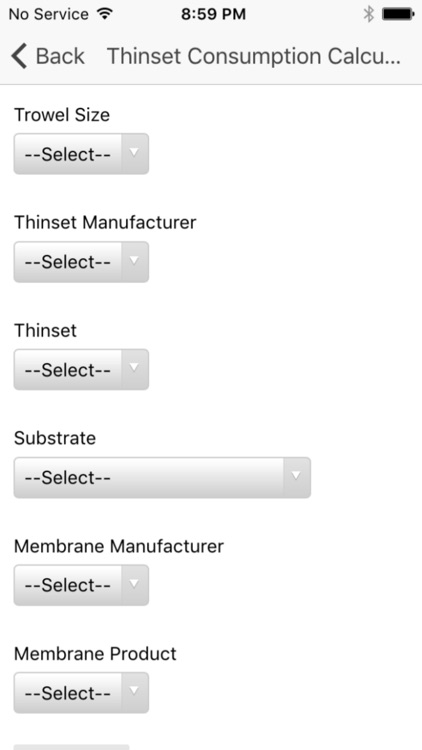
Task: Open the Trowel Size dropdown
Action: click(81, 154)
